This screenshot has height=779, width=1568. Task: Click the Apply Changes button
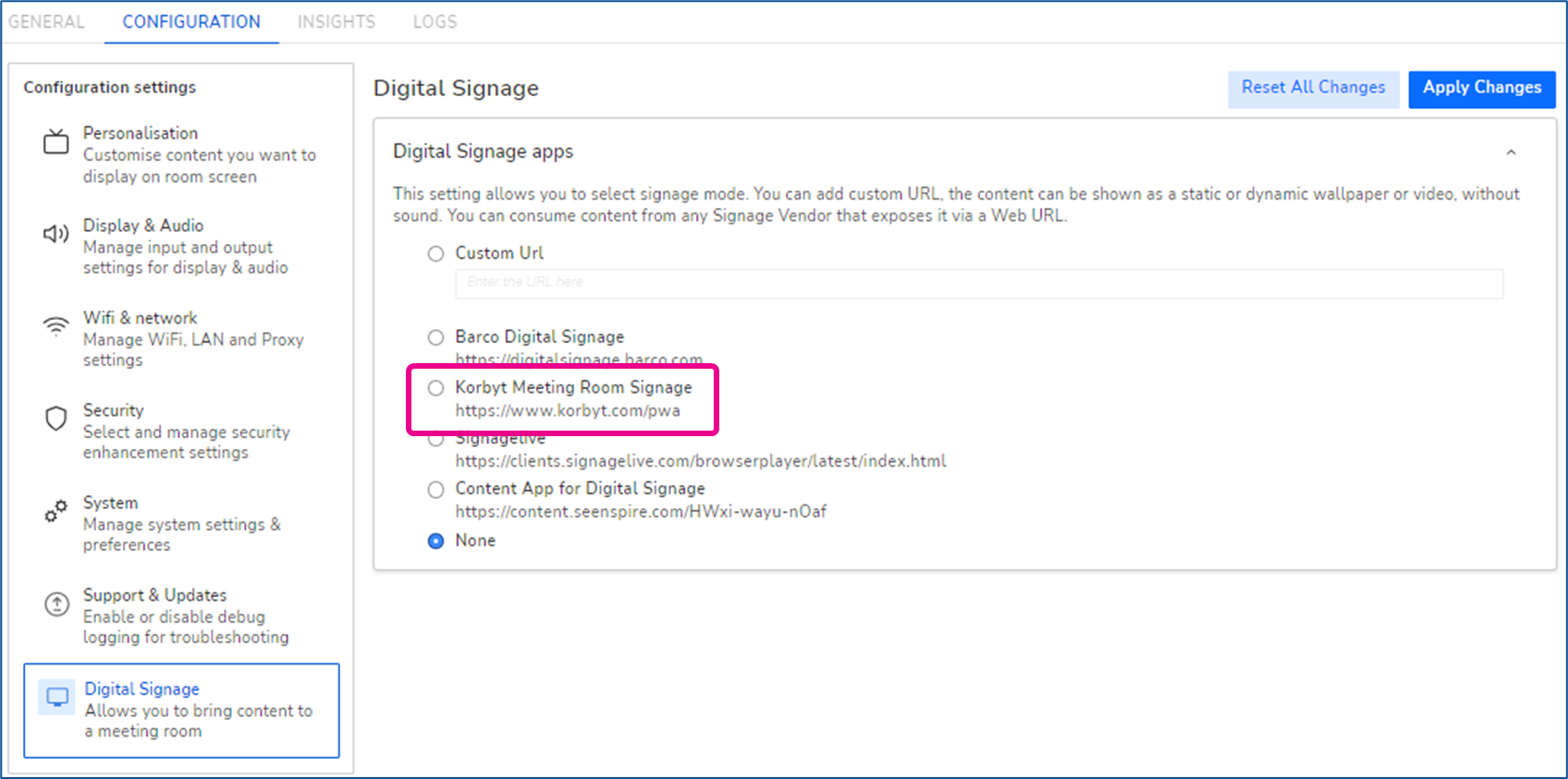pos(1482,89)
